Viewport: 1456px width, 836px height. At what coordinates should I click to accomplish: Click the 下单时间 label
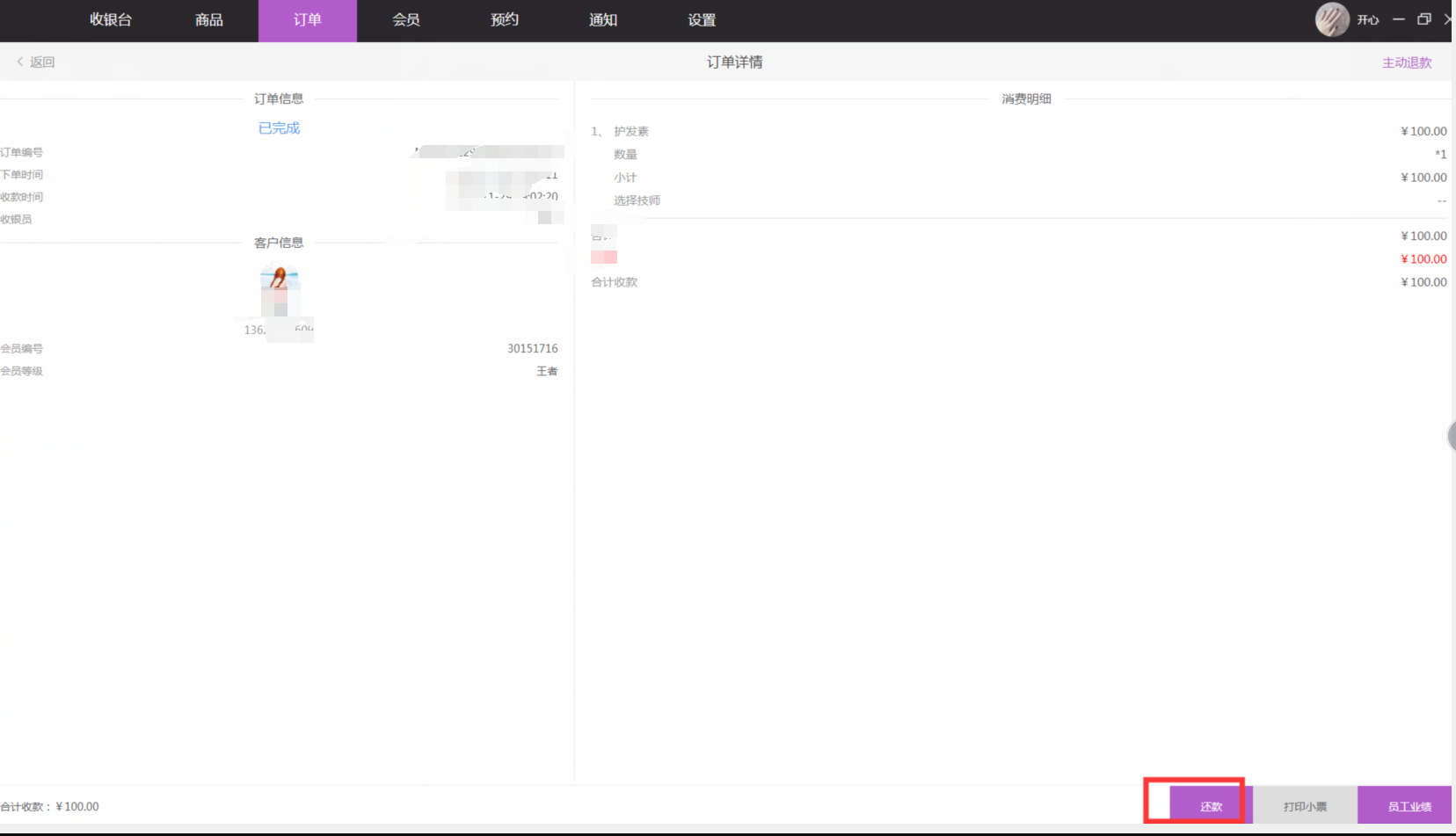[x=21, y=175]
